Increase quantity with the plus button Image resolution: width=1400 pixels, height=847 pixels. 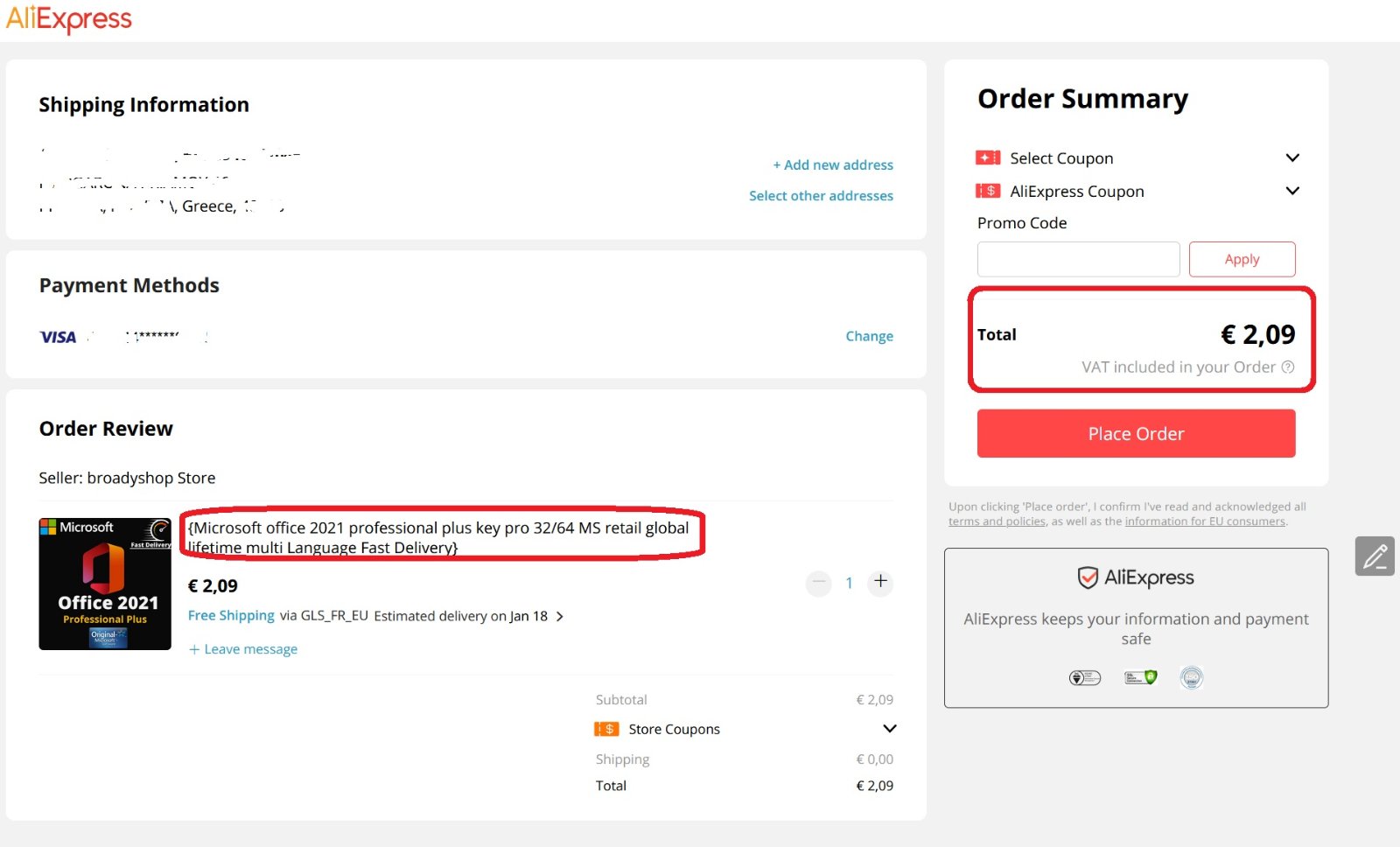[x=880, y=583]
